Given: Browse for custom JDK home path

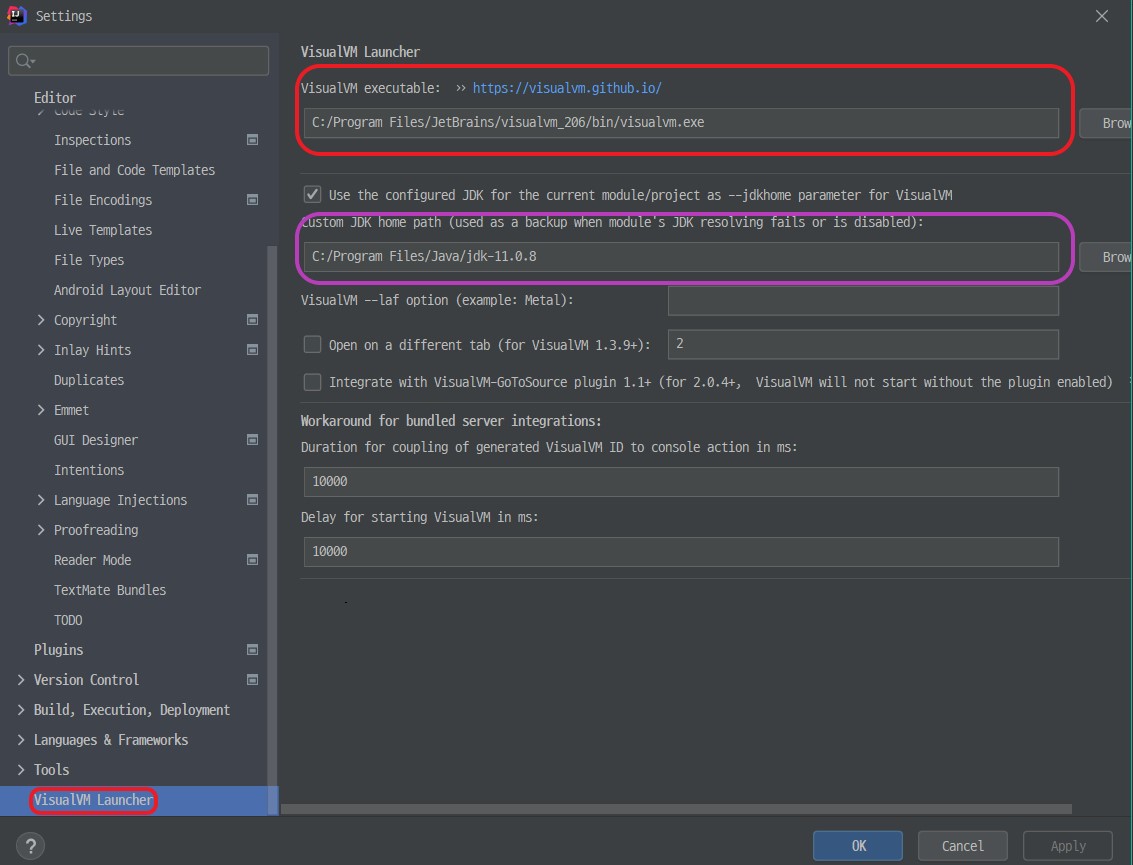Looking at the screenshot, I should [1106, 257].
